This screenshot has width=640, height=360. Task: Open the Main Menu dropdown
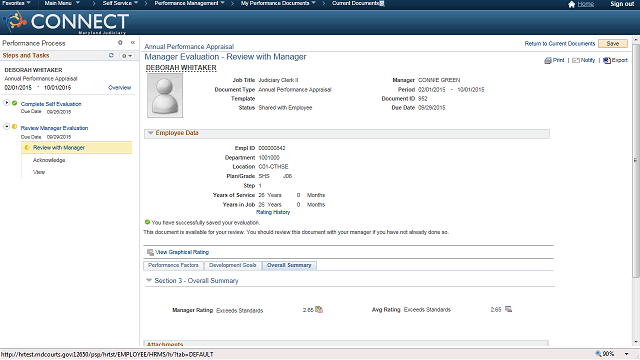click(62, 3)
